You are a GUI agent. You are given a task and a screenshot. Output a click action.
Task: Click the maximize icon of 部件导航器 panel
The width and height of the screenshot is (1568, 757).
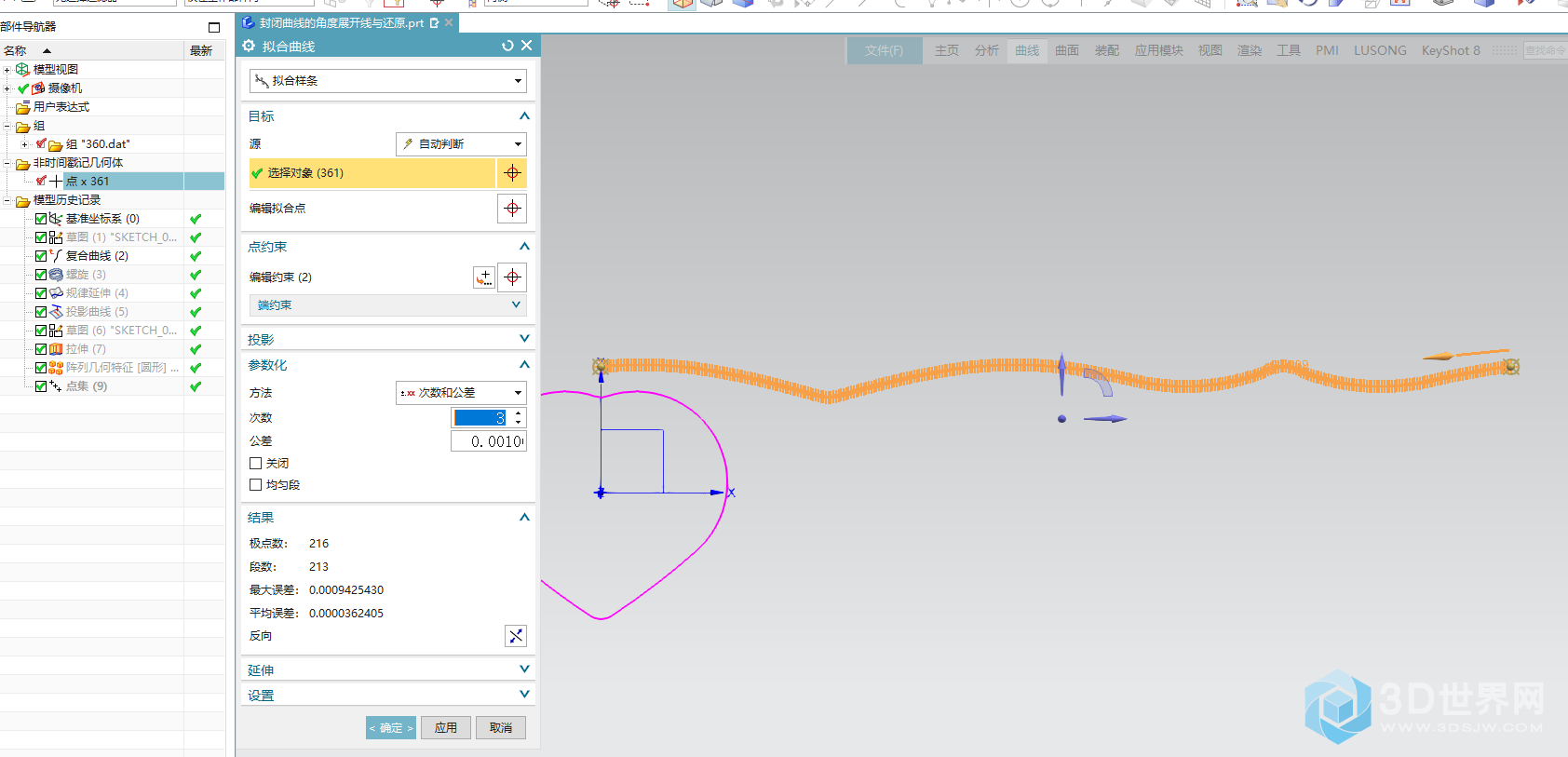[x=214, y=27]
